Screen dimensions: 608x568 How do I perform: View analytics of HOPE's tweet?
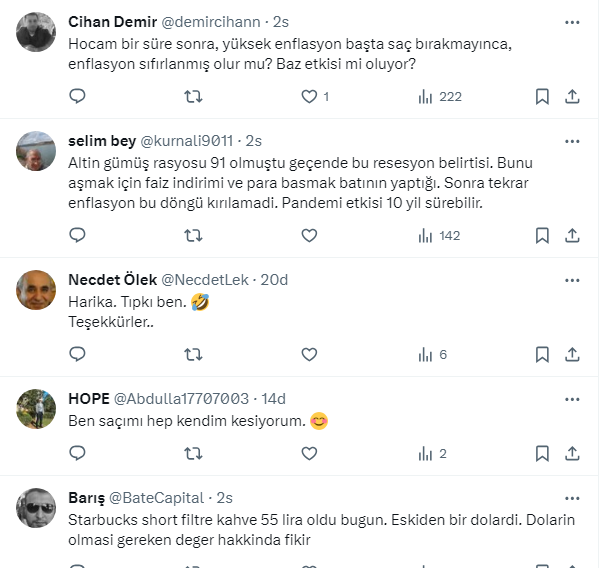pyautogui.click(x=425, y=453)
